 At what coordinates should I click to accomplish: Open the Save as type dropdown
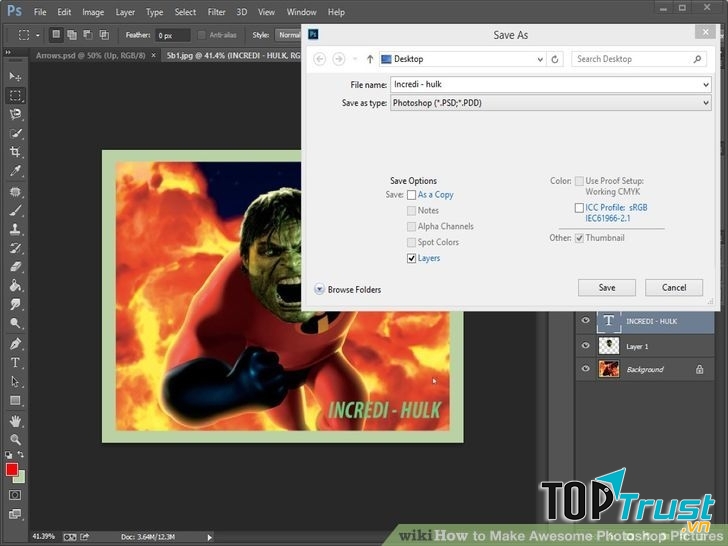tap(706, 103)
